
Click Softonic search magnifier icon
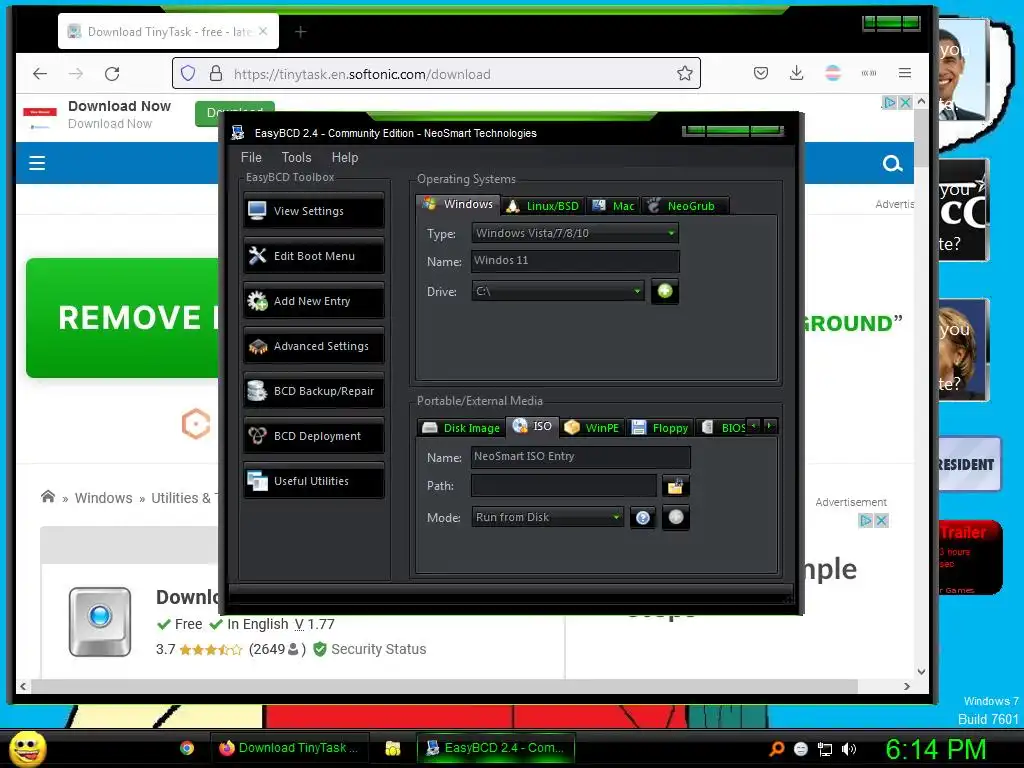892,163
